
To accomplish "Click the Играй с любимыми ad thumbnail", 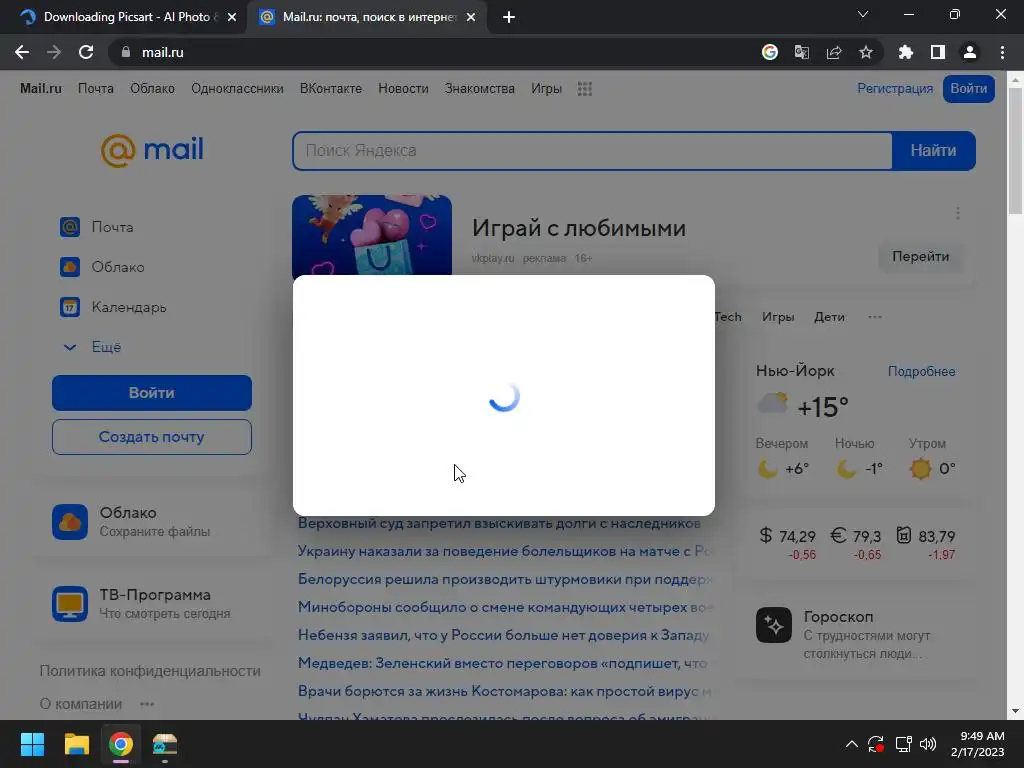I will tap(372, 235).
